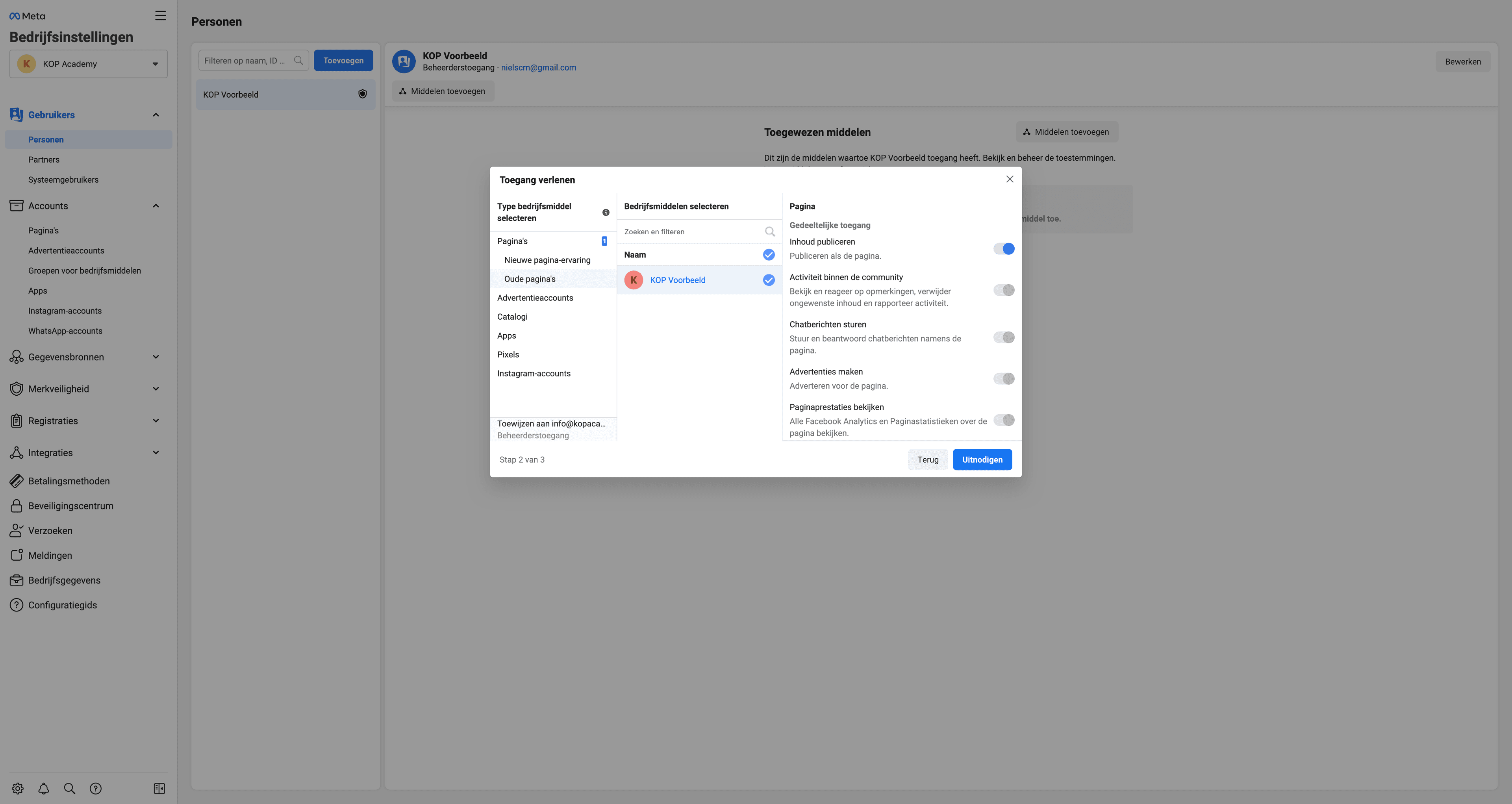Click the Filteren op naam search field
This screenshot has height=804, width=1512.
click(x=254, y=61)
